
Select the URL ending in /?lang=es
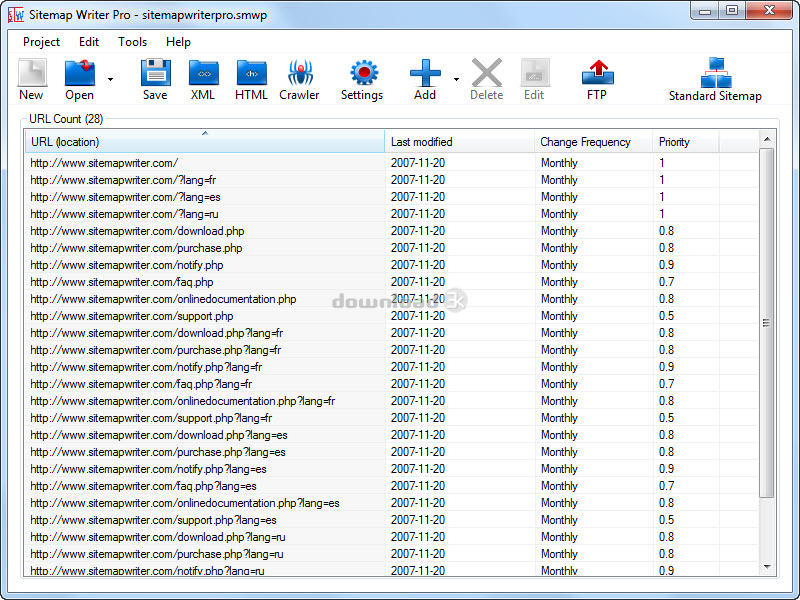[x=126, y=197]
